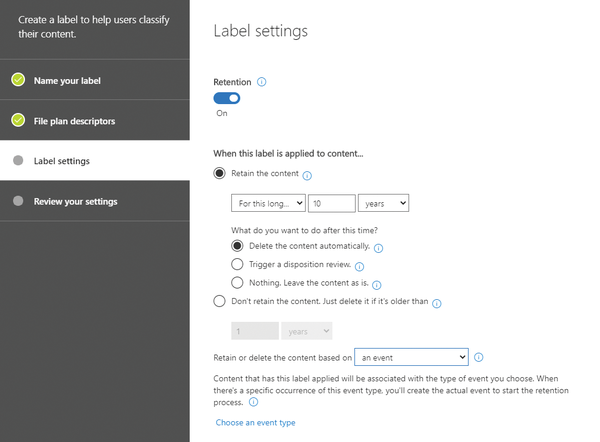Viewport: 600px width, 442px height.
Task: Turn off the Retention toggle switch
Action: pyautogui.click(x=227, y=98)
